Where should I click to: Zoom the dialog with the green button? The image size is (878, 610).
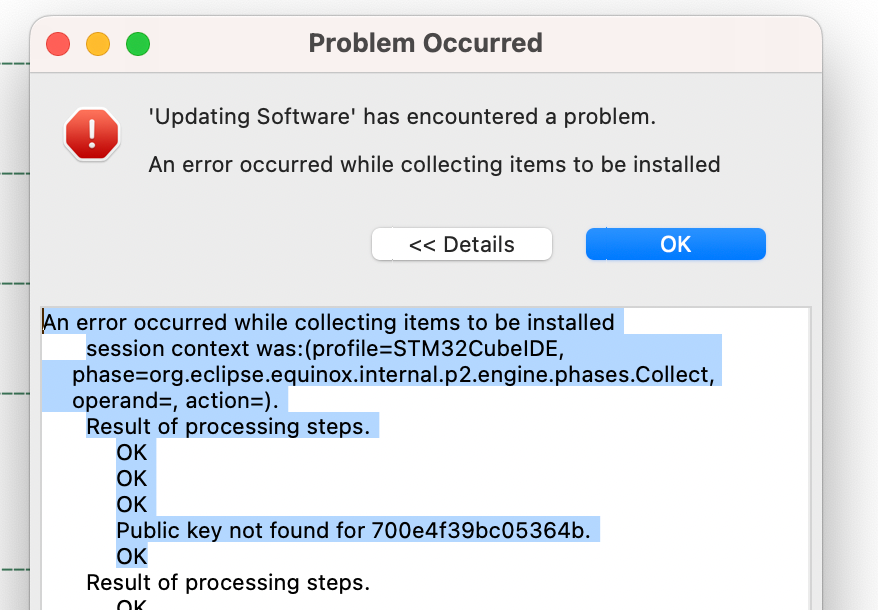pyautogui.click(x=138, y=44)
